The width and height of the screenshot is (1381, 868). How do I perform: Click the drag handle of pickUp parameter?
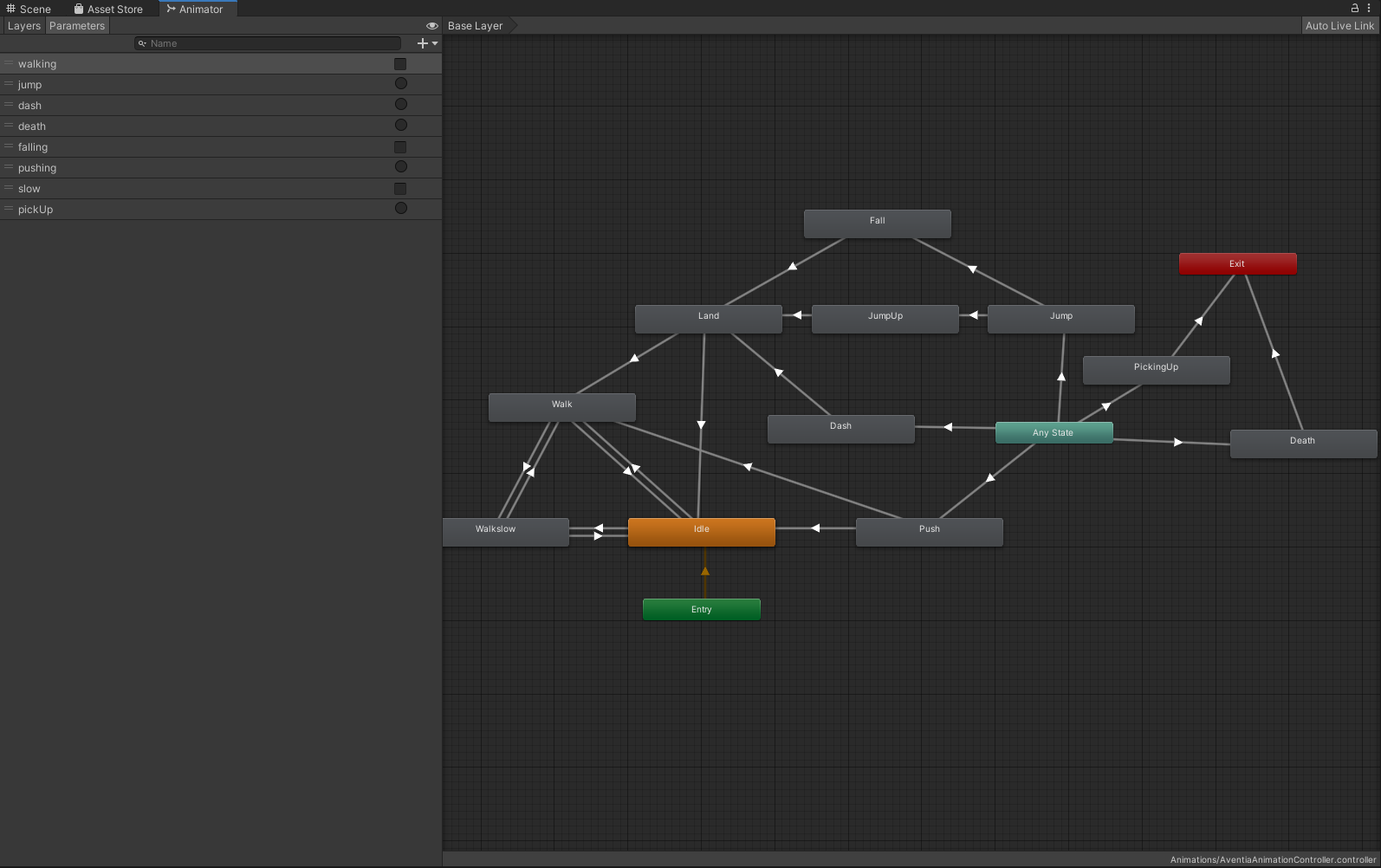tap(9, 209)
